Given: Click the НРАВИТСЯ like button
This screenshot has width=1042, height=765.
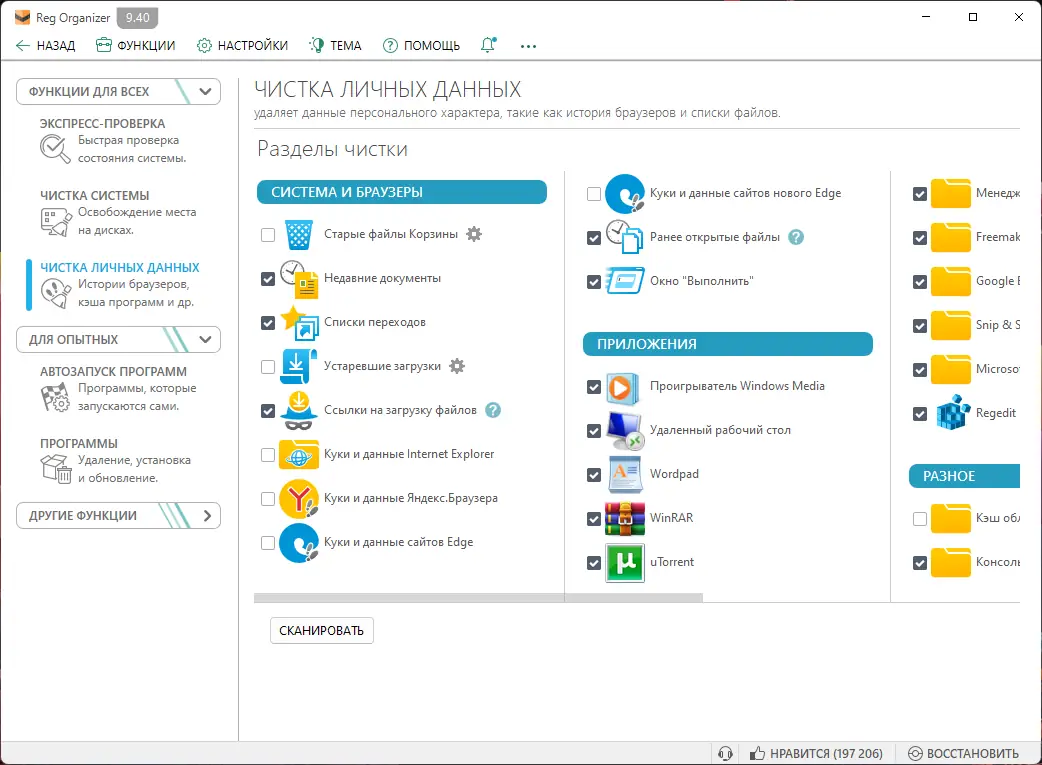Looking at the screenshot, I should (x=816, y=753).
